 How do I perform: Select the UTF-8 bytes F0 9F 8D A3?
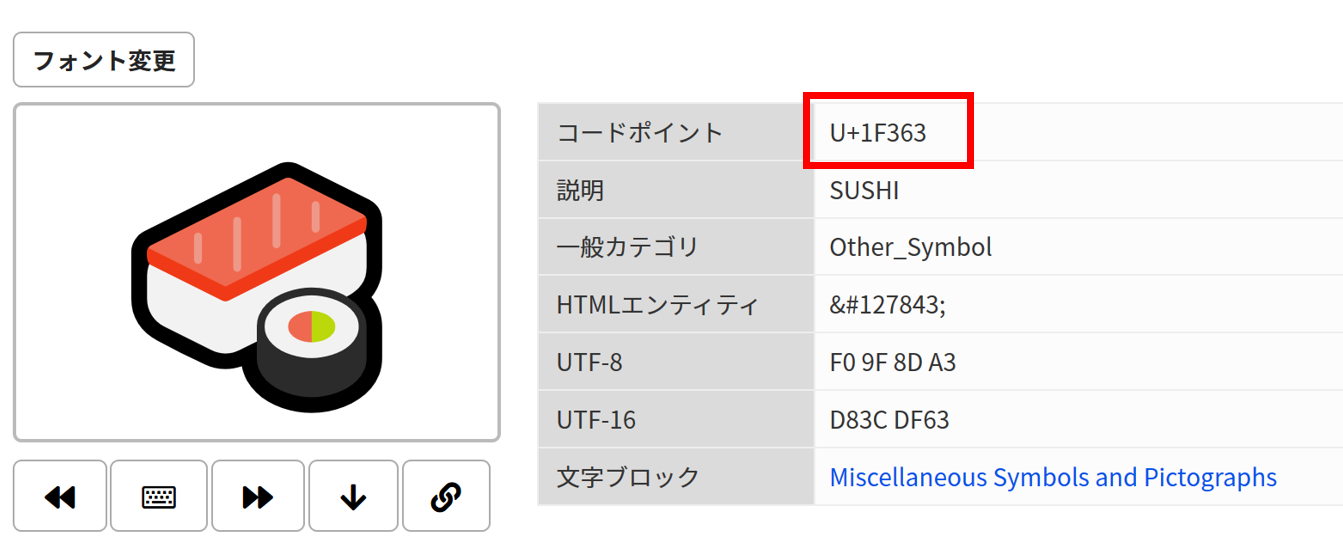point(893,362)
